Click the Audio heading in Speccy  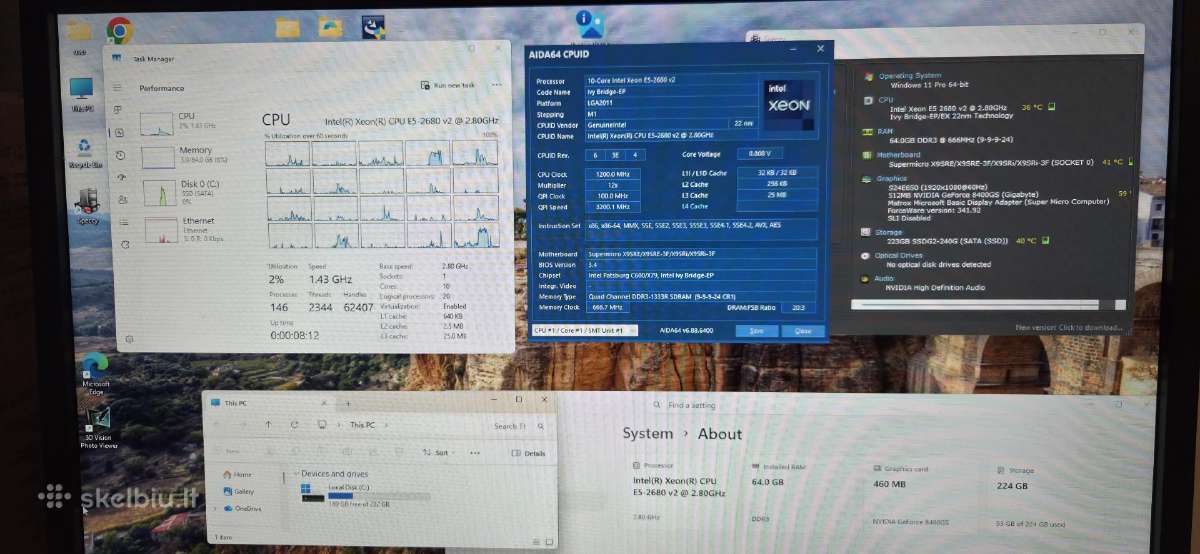click(885, 279)
